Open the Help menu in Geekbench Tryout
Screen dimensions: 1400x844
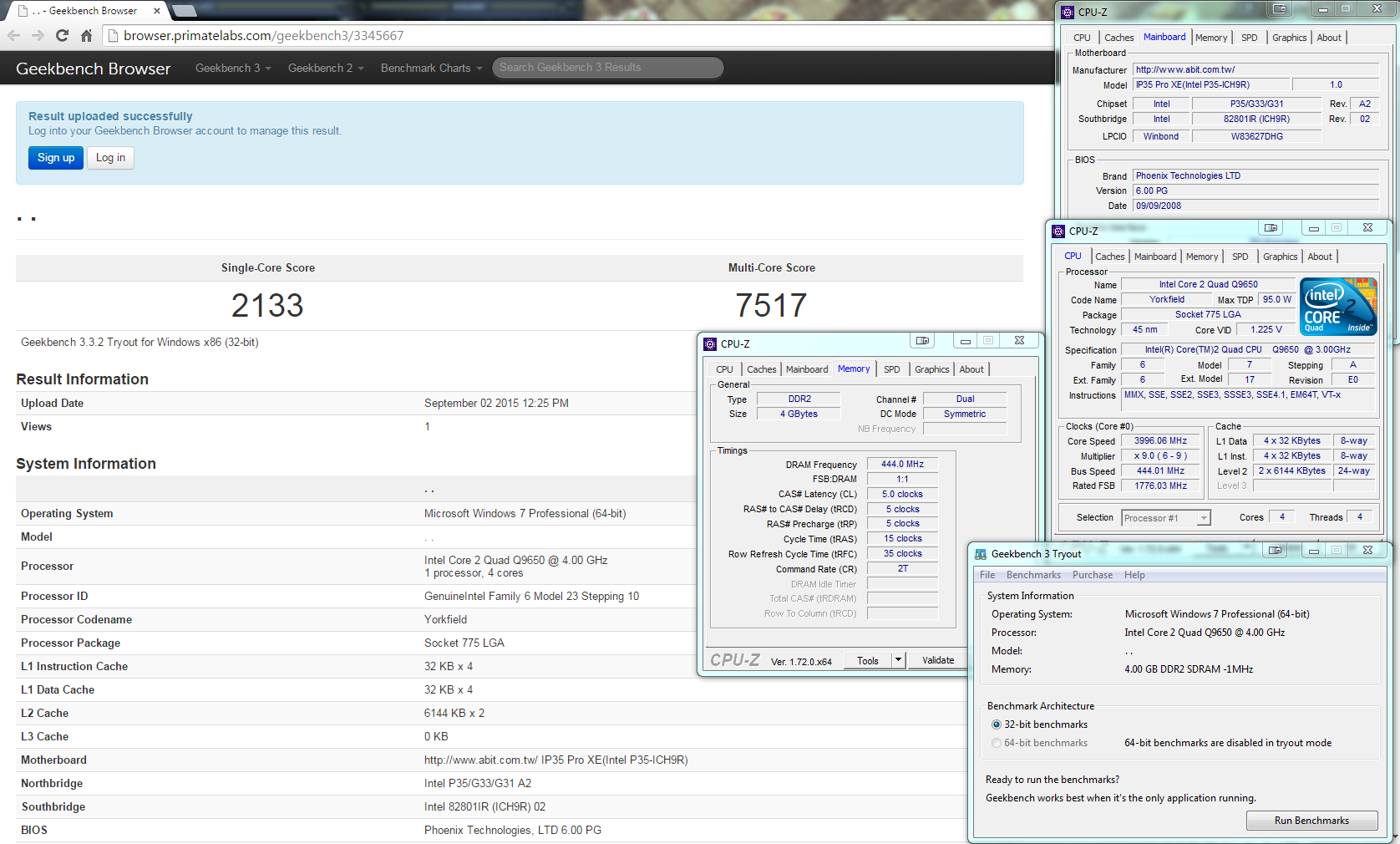pos(1134,575)
